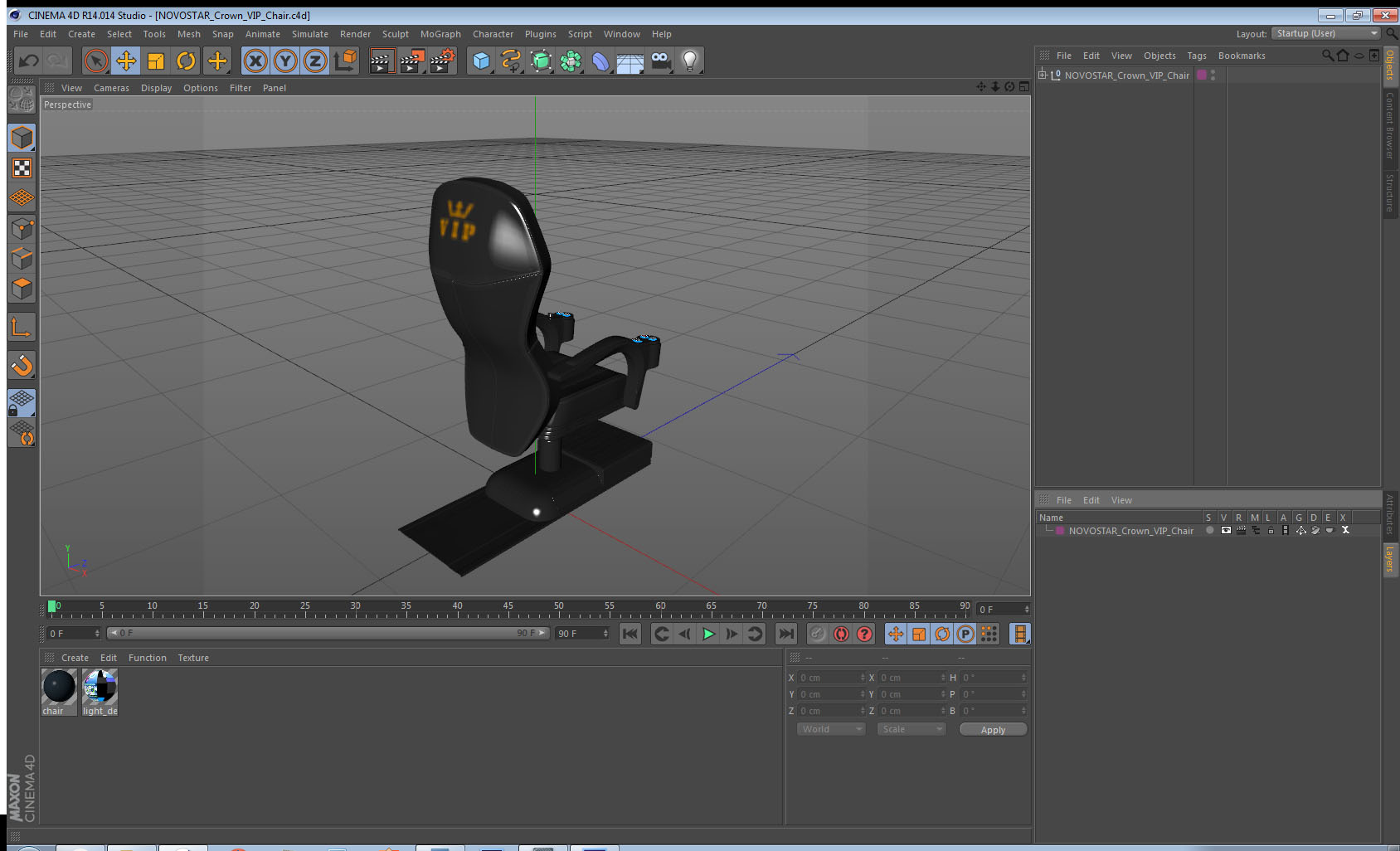Open Layout Startup dropdown
This screenshot has height=851, width=1400.
[1326, 33]
